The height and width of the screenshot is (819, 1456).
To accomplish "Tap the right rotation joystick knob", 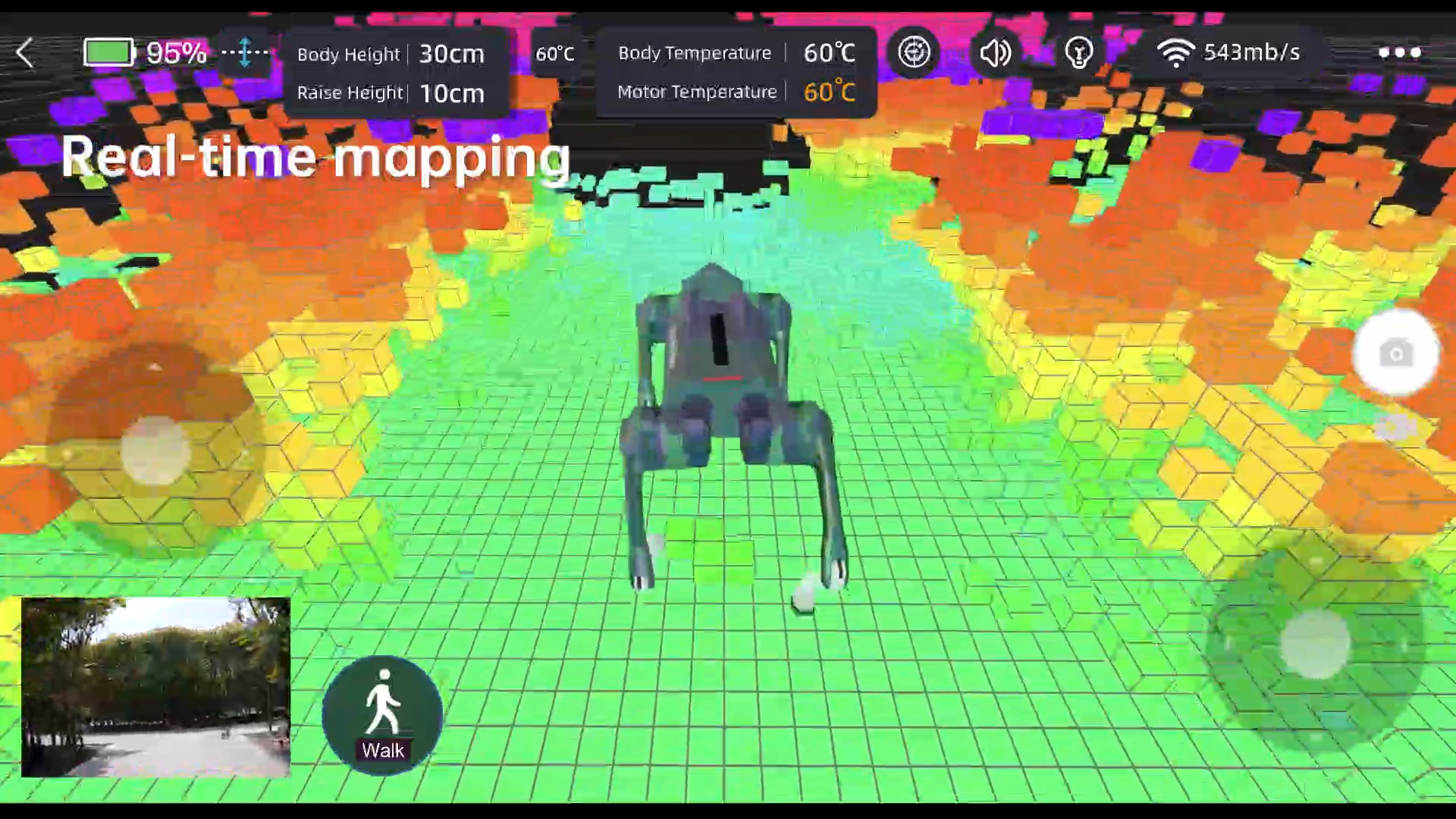I will point(1315,644).
